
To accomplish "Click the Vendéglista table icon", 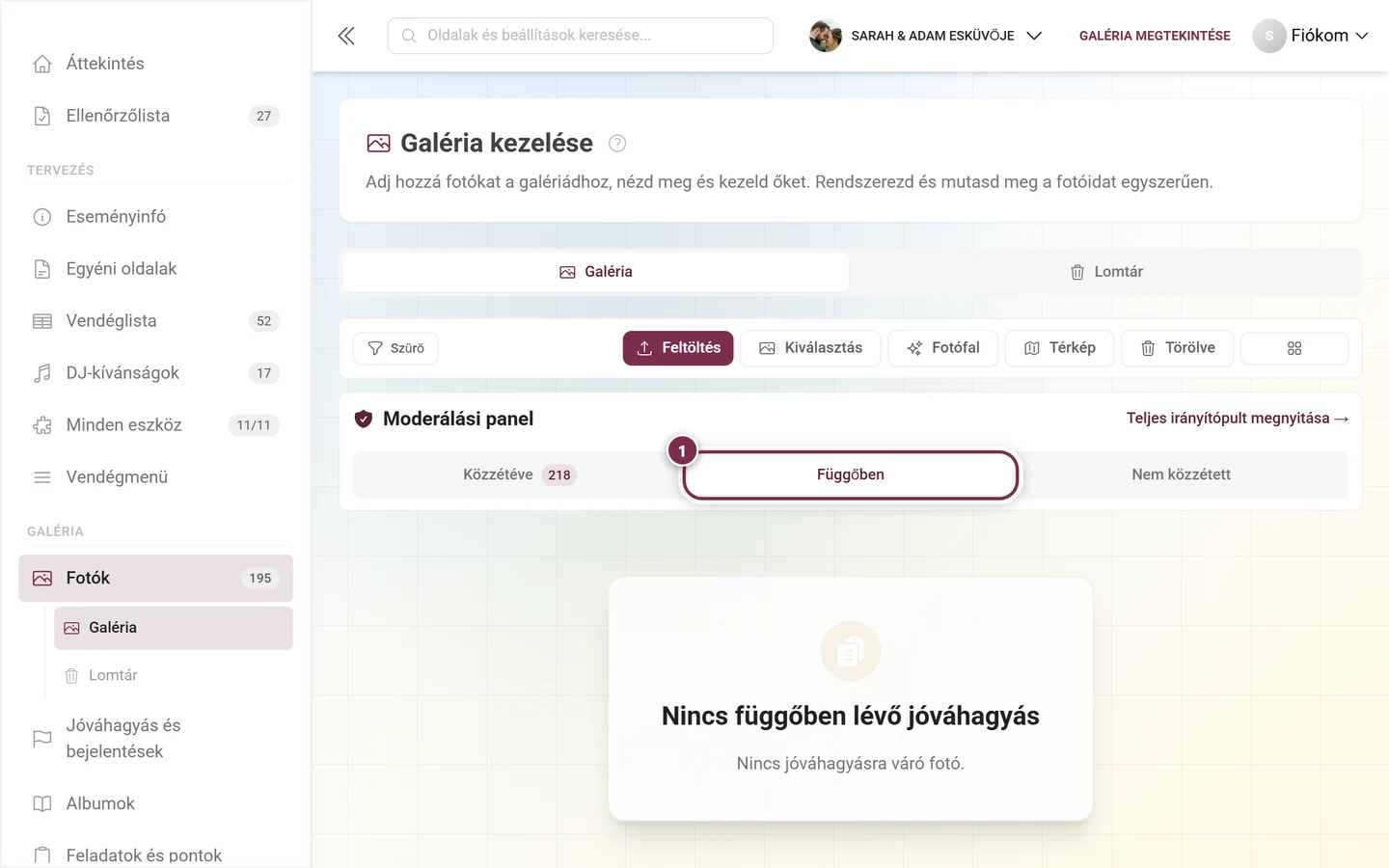I will 42,321.
